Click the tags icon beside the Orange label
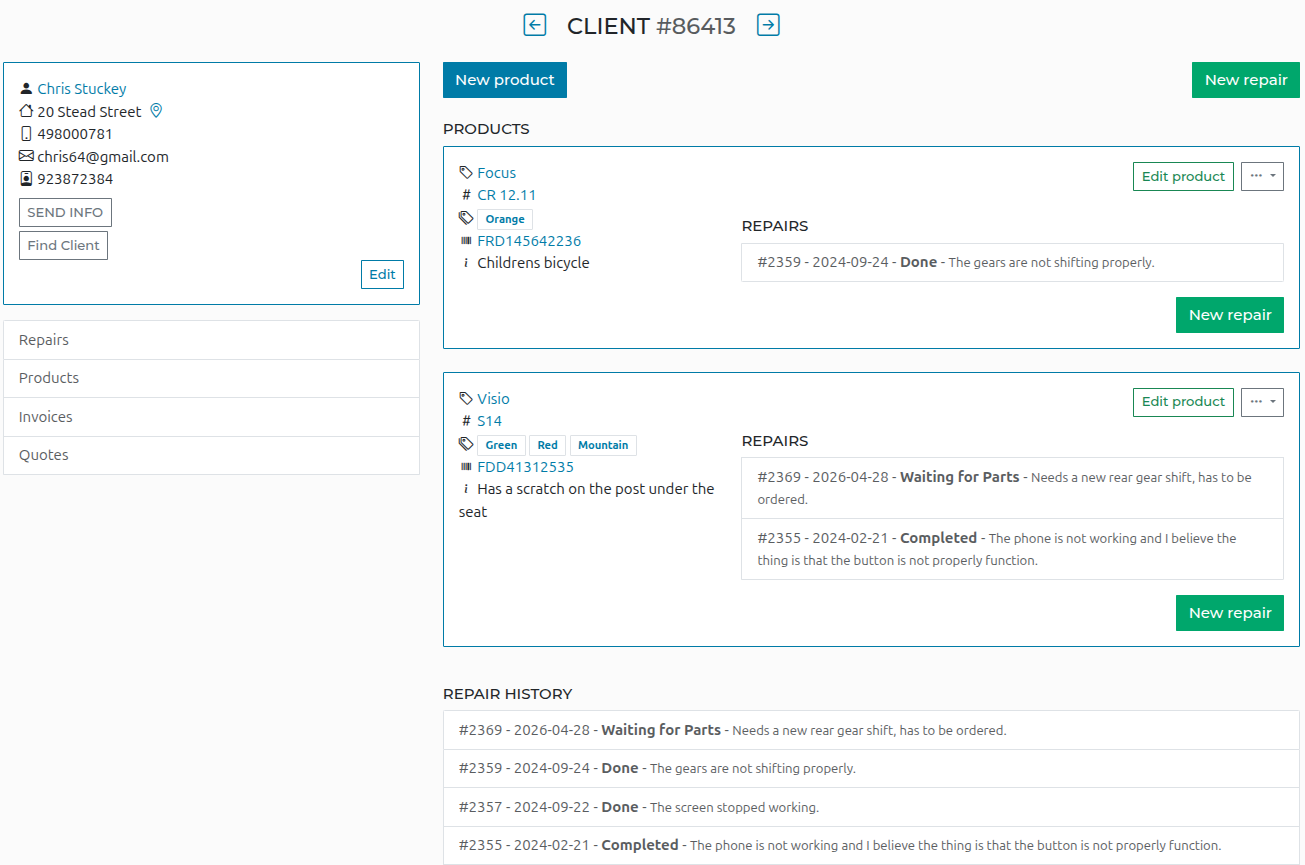Screen dimensions: 1305x865 (x=466, y=218)
